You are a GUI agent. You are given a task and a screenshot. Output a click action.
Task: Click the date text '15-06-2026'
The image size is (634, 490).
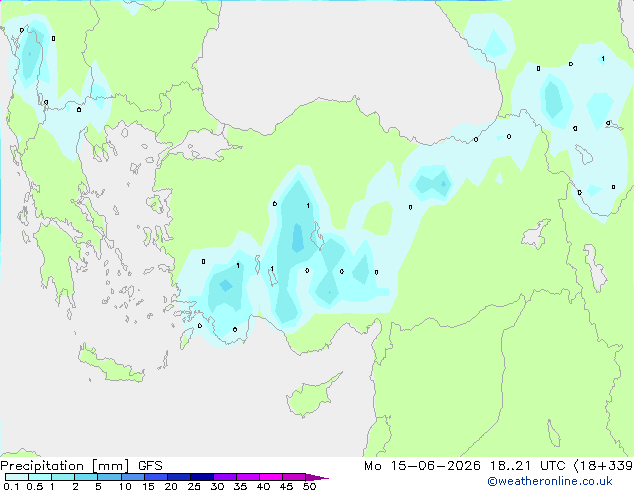coord(435,466)
